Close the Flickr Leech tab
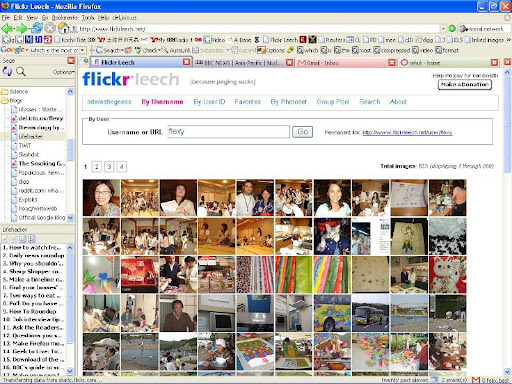Screen dimensions: 512x384 tap(187, 62)
